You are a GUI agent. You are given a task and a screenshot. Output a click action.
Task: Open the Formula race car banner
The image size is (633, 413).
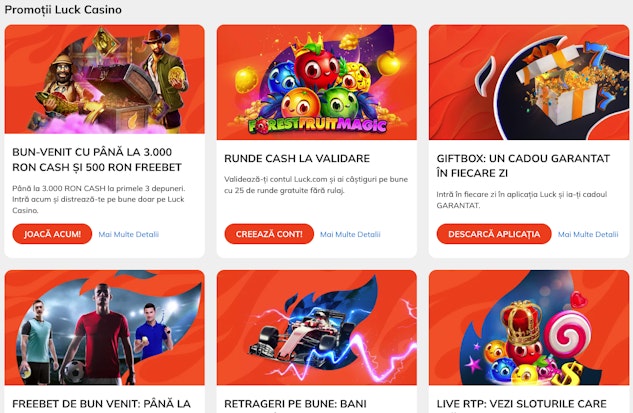click(x=317, y=327)
